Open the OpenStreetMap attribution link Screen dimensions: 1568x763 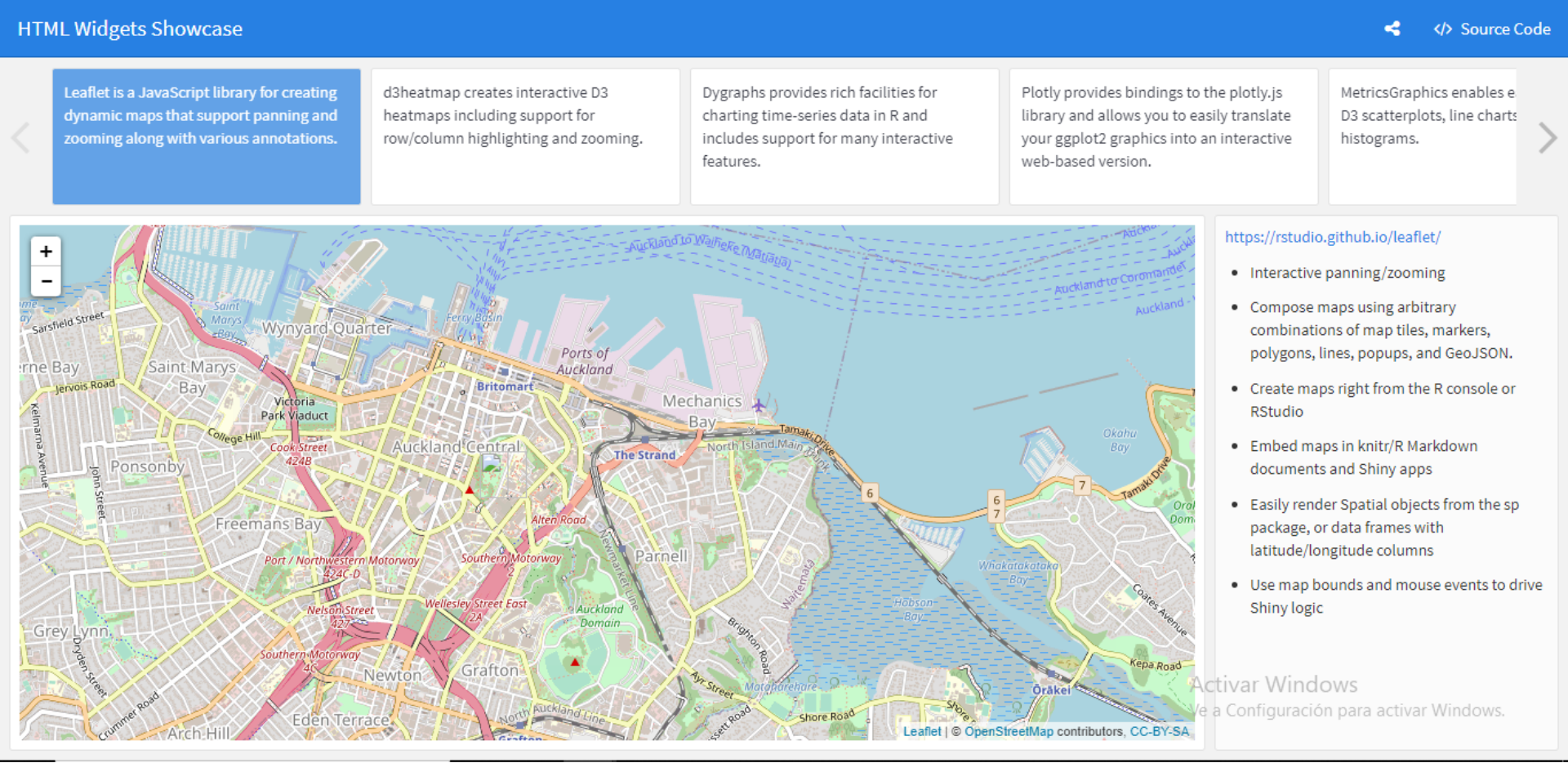click(x=1009, y=731)
